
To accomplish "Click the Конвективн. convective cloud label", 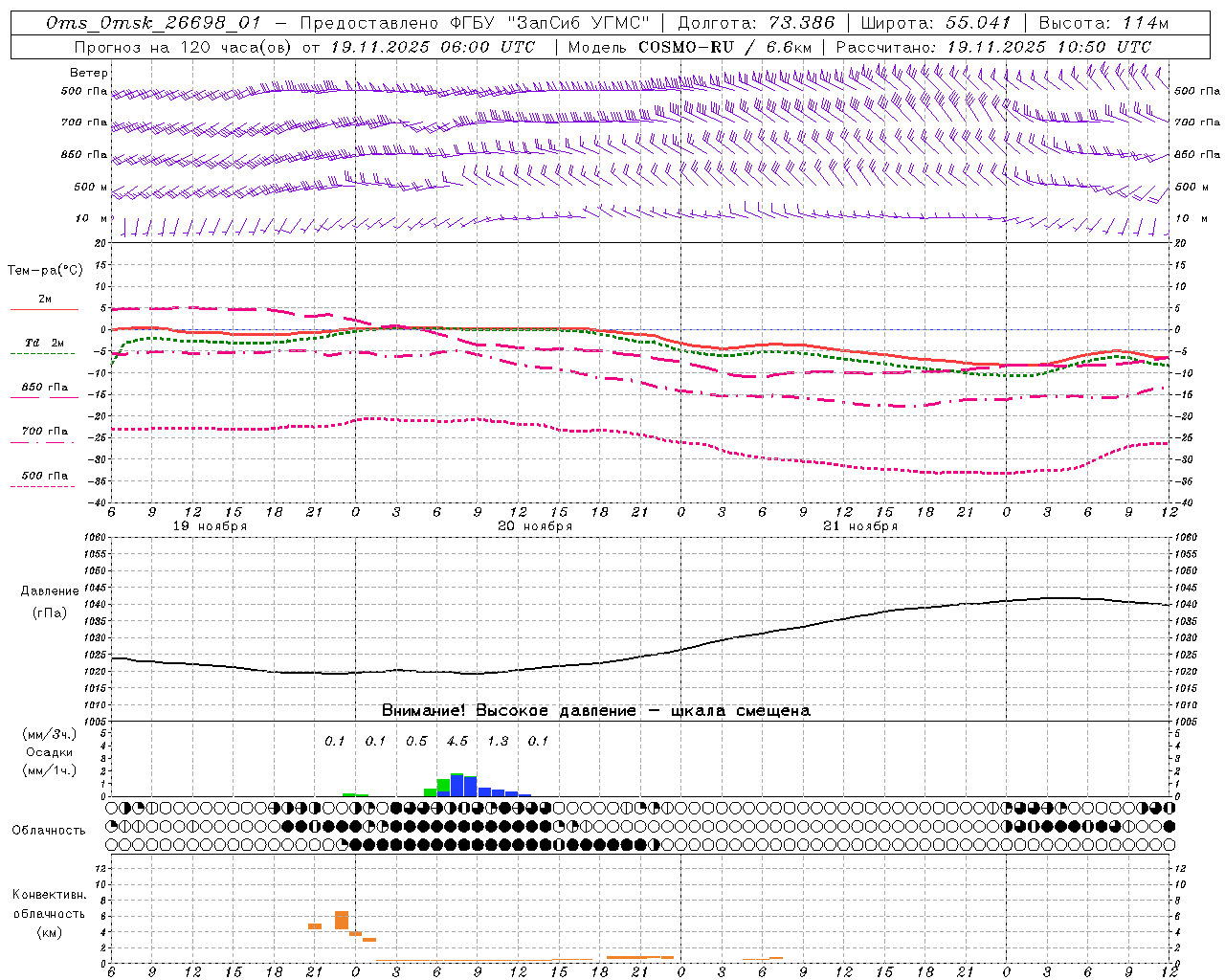I will point(49,895).
